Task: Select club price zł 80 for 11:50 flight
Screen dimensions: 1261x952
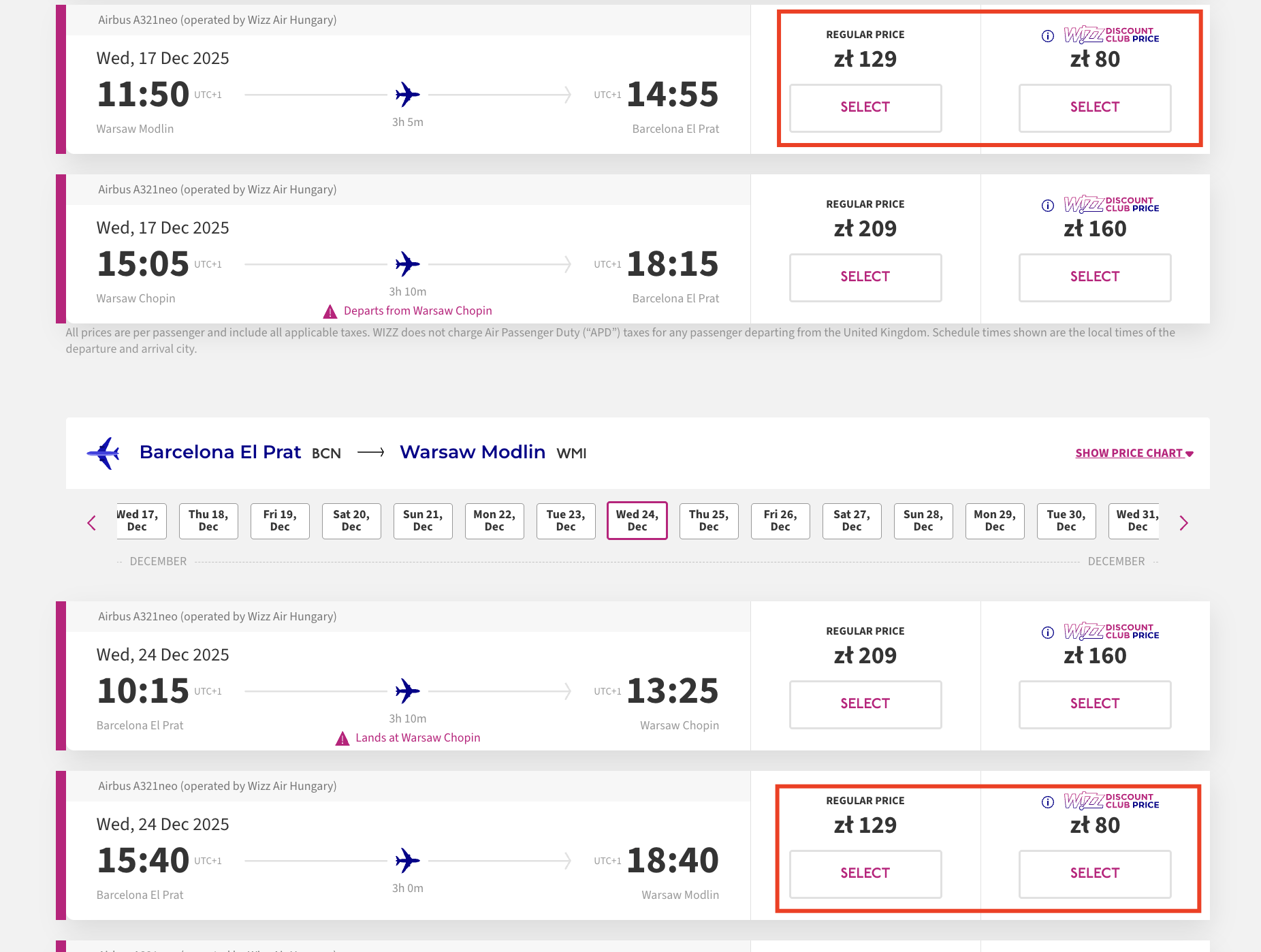Action: coord(1095,108)
